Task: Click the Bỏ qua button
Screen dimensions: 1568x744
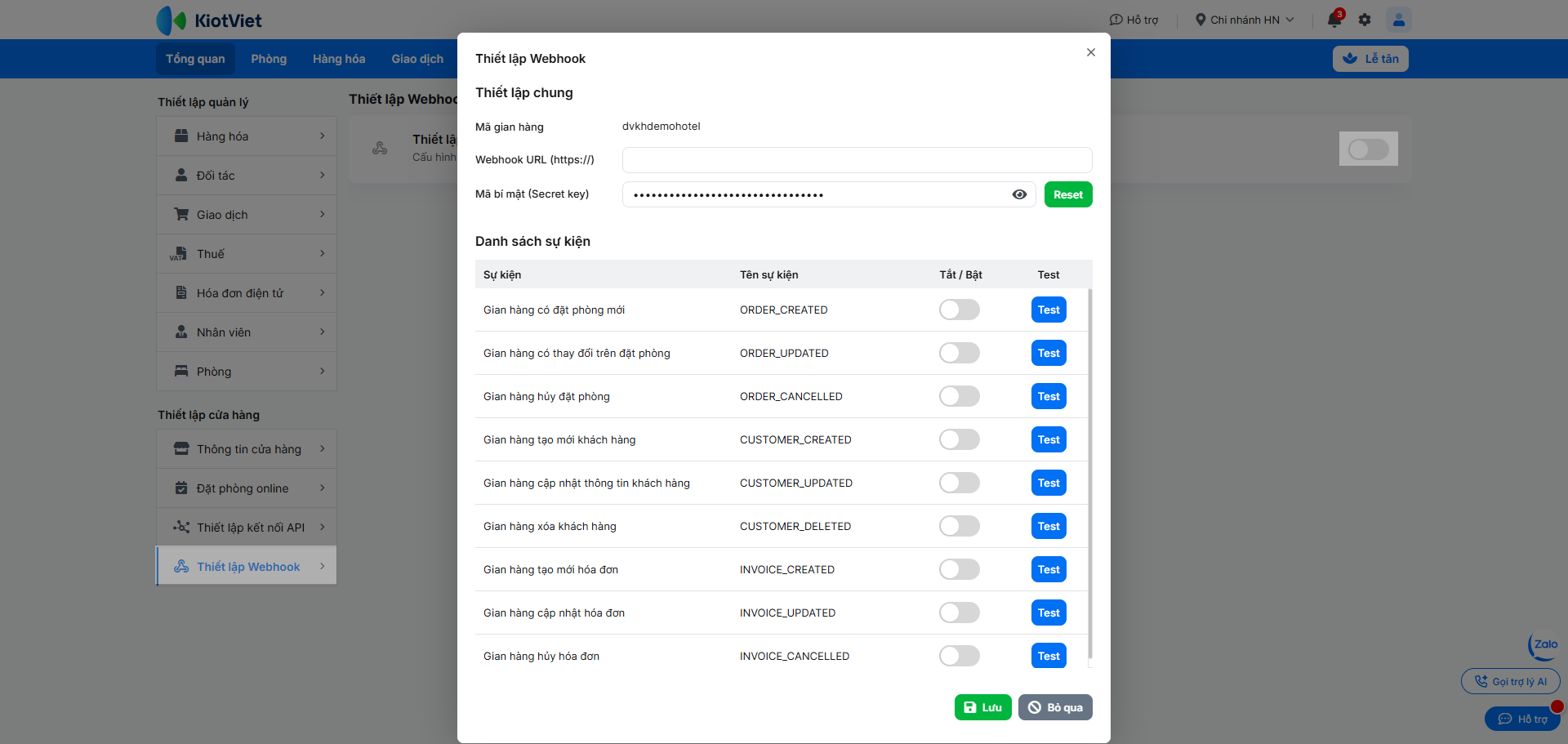Action: click(1055, 707)
